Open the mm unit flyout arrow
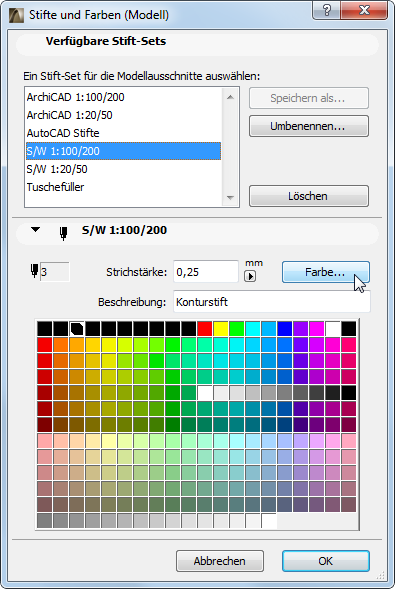The image size is (395, 589). click(x=250, y=276)
